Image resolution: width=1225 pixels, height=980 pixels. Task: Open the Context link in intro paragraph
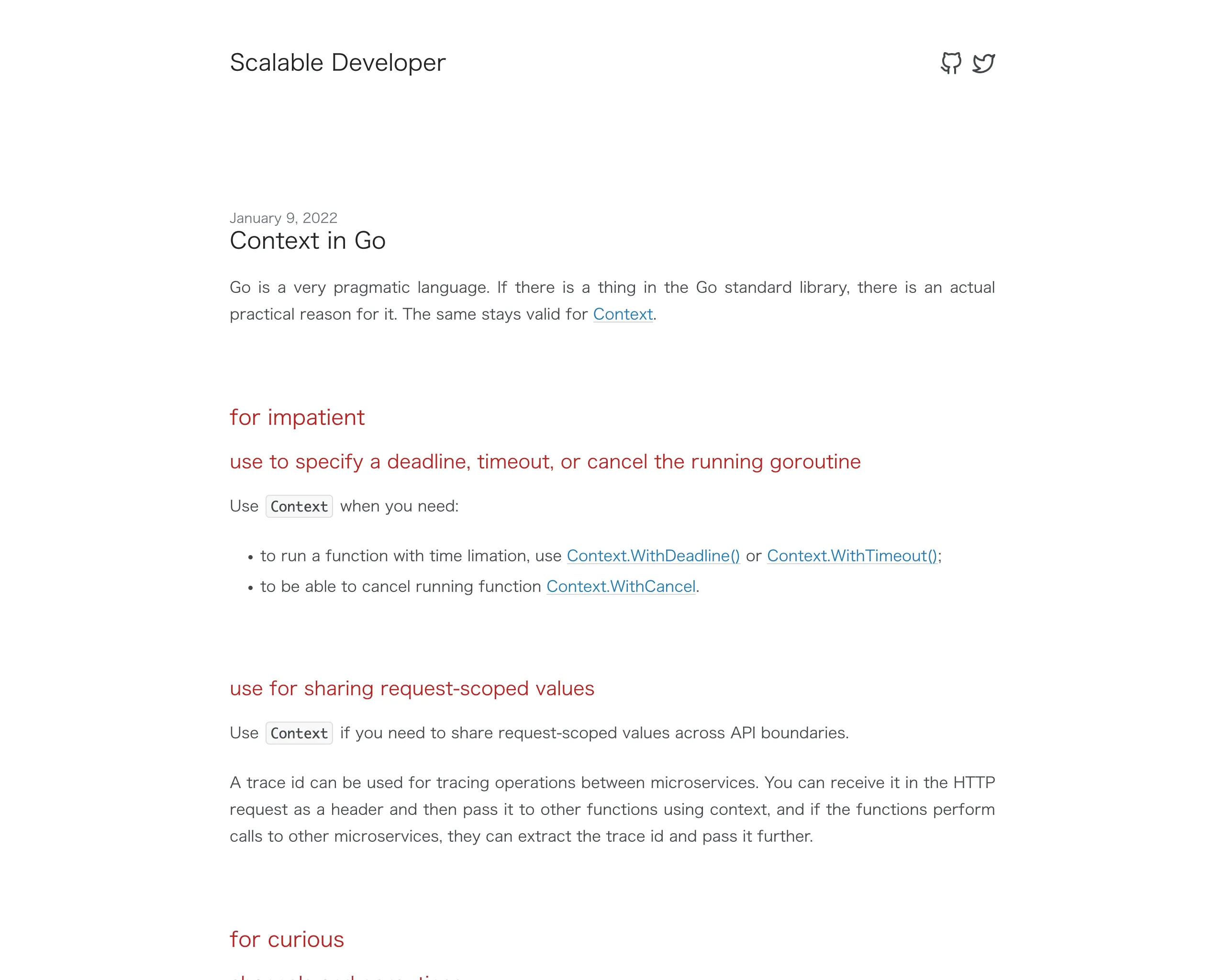click(622, 314)
